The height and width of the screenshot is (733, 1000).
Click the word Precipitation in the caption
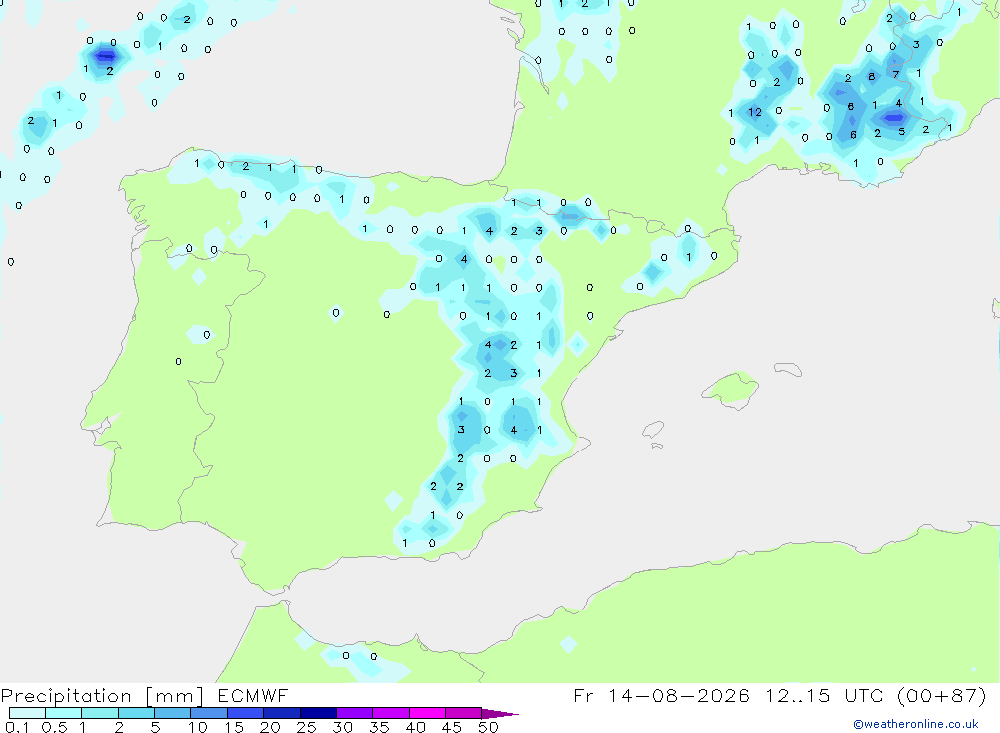[66, 695]
